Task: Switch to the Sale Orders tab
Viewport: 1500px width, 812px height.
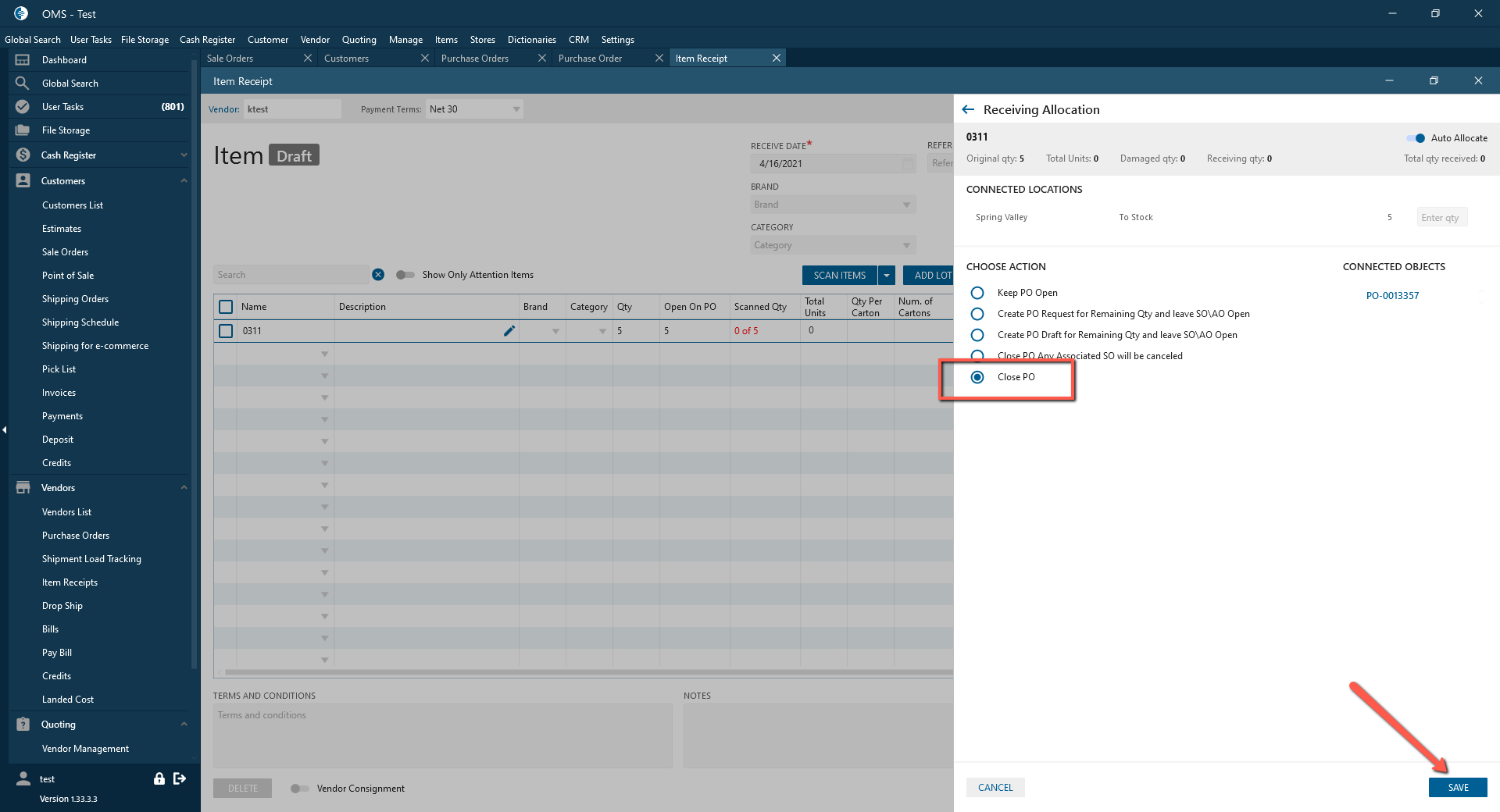Action: [x=230, y=59]
